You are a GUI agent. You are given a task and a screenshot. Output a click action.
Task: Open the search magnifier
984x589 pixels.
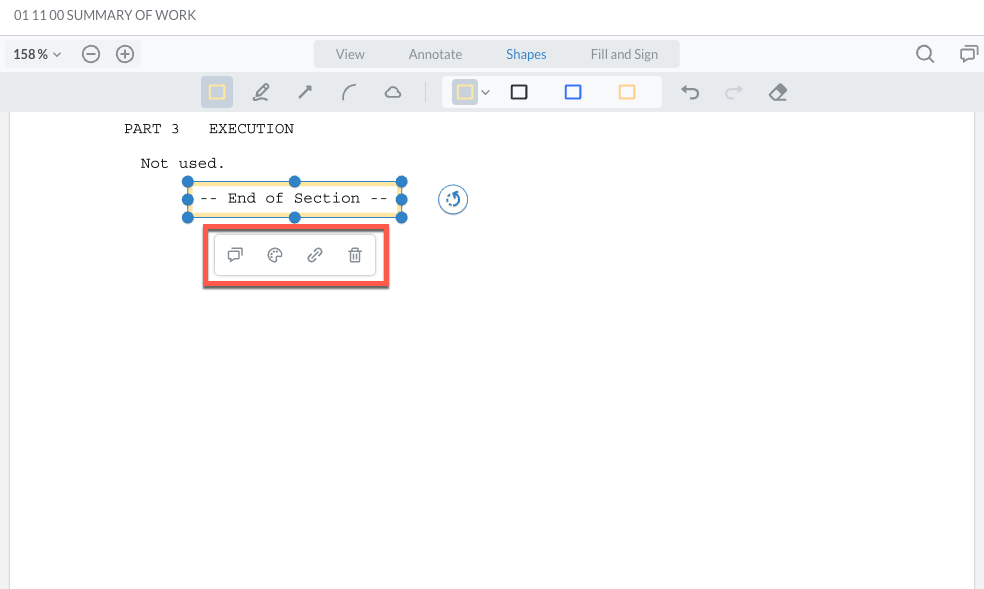925,54
